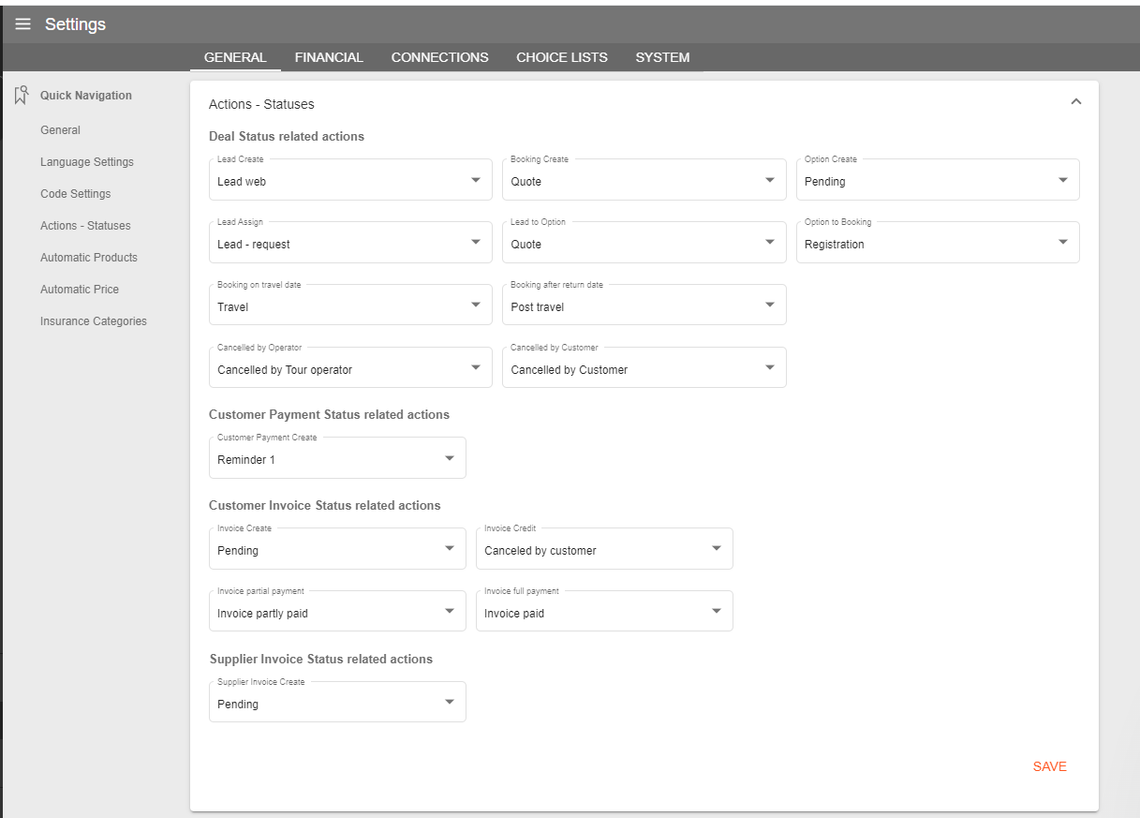This screenshot has width=1140, height=818.
Task: Click the Settings page title
Action: pos(75,24)
